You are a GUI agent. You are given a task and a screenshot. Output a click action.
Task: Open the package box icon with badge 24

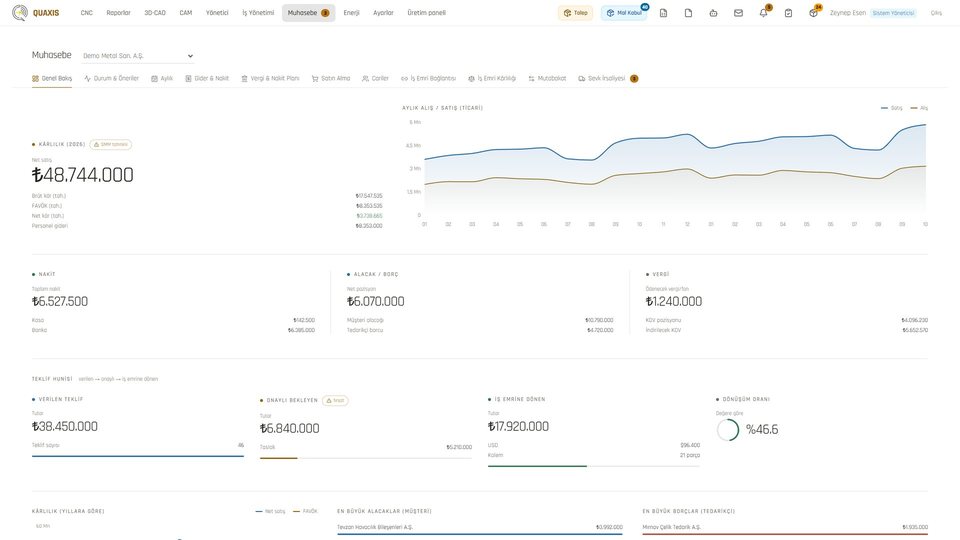(x=813, y=13)
